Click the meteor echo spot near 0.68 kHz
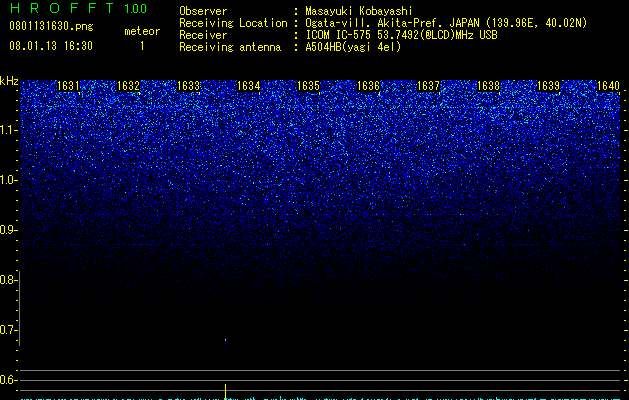The height and width of the screenshot is (400, 629). click(x=225, y=341)
